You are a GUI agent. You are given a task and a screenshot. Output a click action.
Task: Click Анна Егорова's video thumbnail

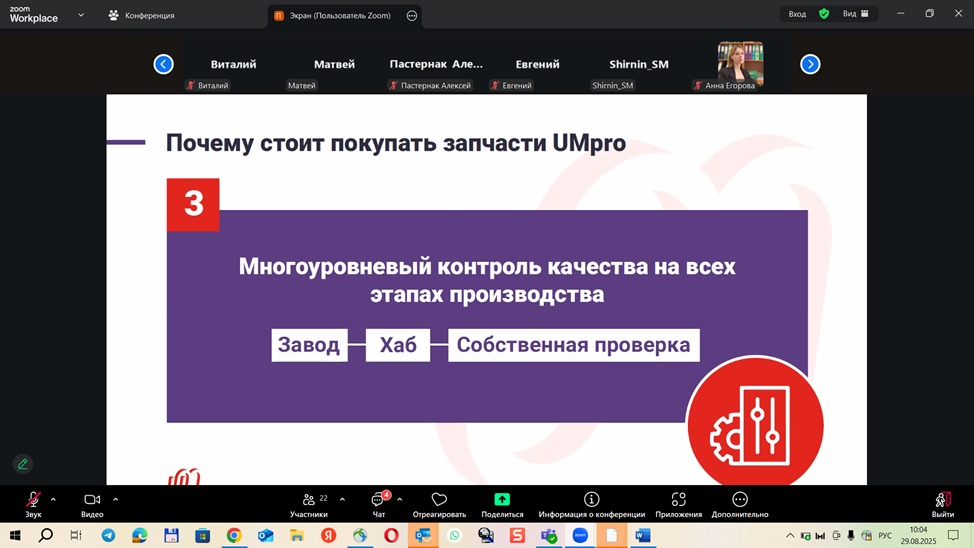pyautogui.click(x=740, y=62)
